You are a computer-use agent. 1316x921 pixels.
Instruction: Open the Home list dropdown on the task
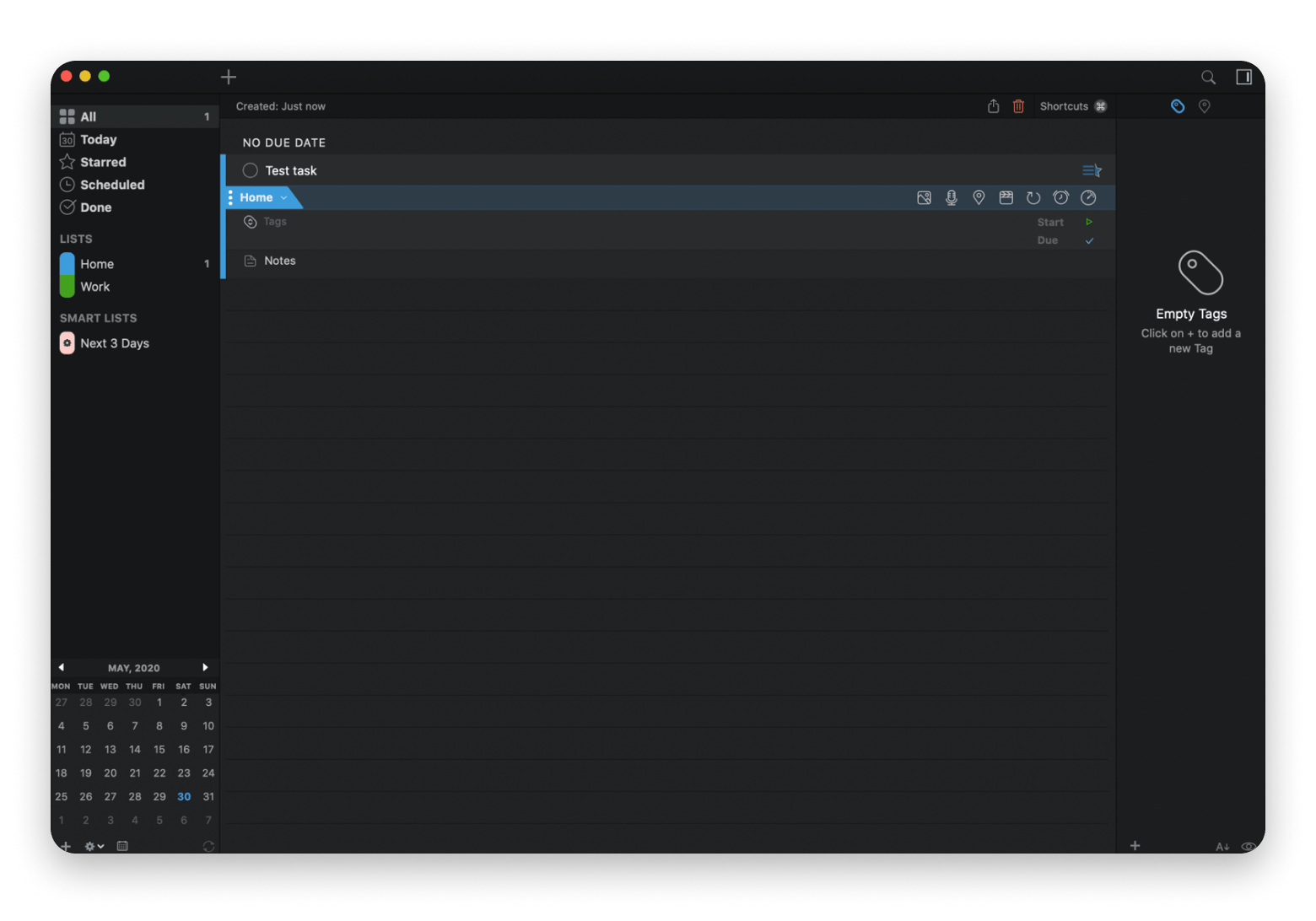click(284, 198)
